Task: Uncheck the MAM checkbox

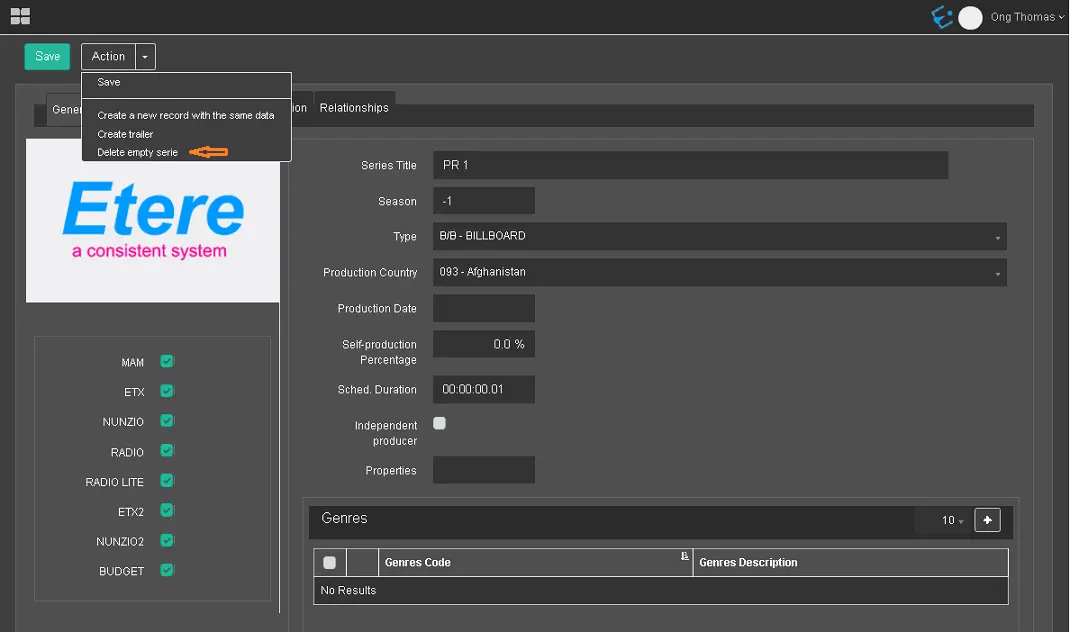Action: 167,362
